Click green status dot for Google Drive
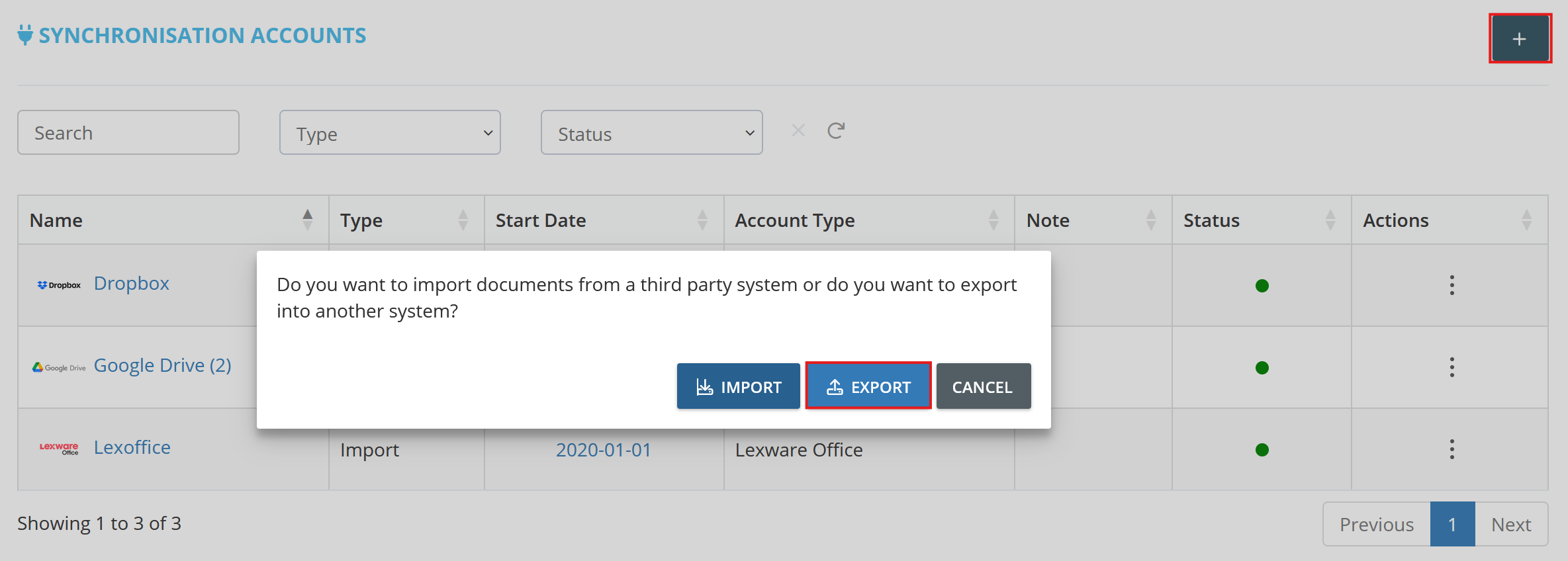Image resolution: width=1568 pixels, height=561 pixels. [1262, 368]
